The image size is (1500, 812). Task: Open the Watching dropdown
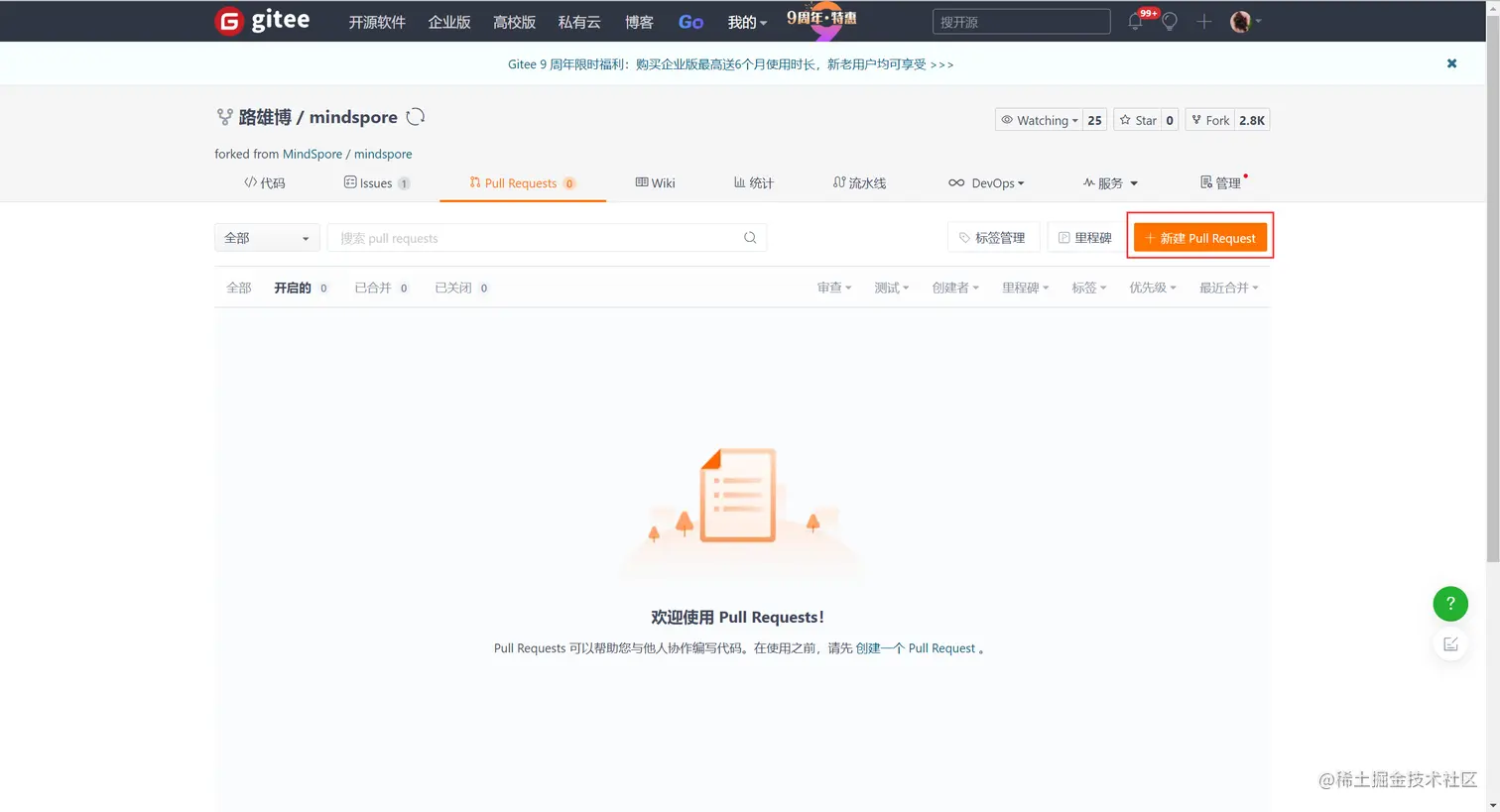[1039, 120]
